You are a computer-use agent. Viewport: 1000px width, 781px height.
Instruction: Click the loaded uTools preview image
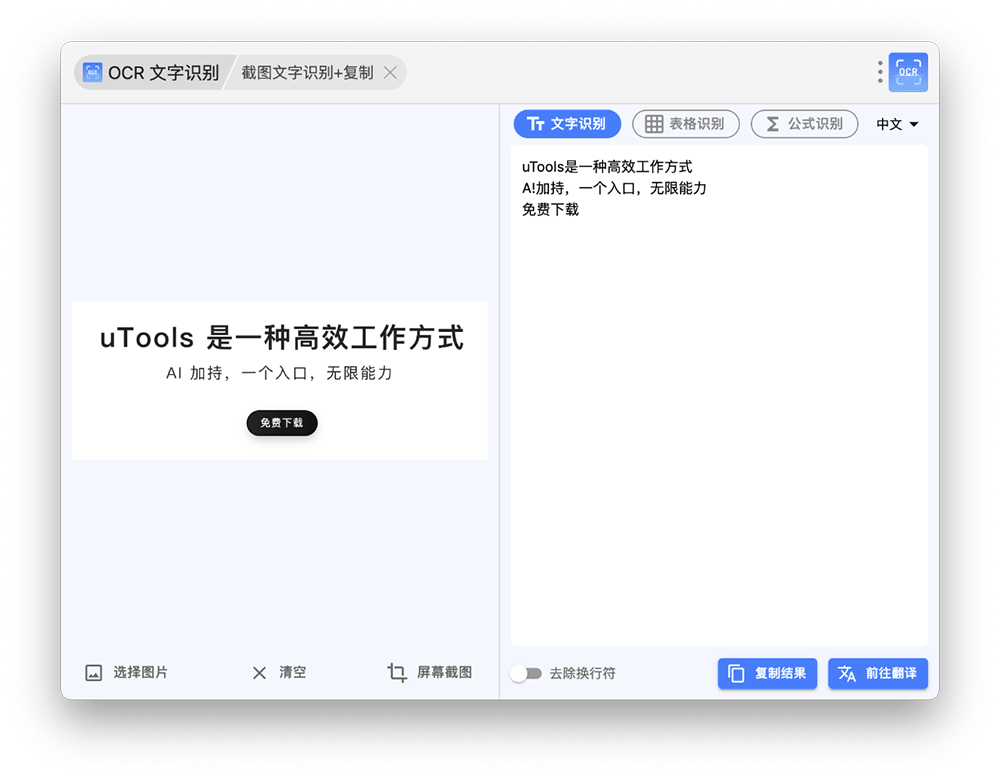click(x=280, y=380)
